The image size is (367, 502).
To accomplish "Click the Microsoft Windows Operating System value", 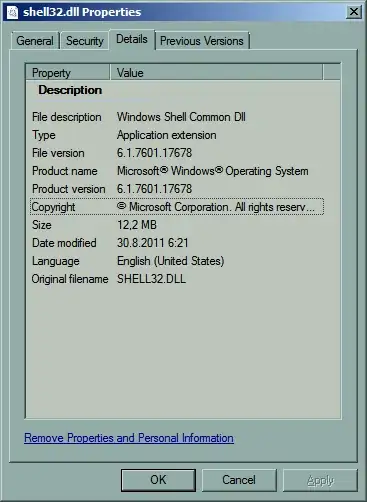I will pos(213,171).
